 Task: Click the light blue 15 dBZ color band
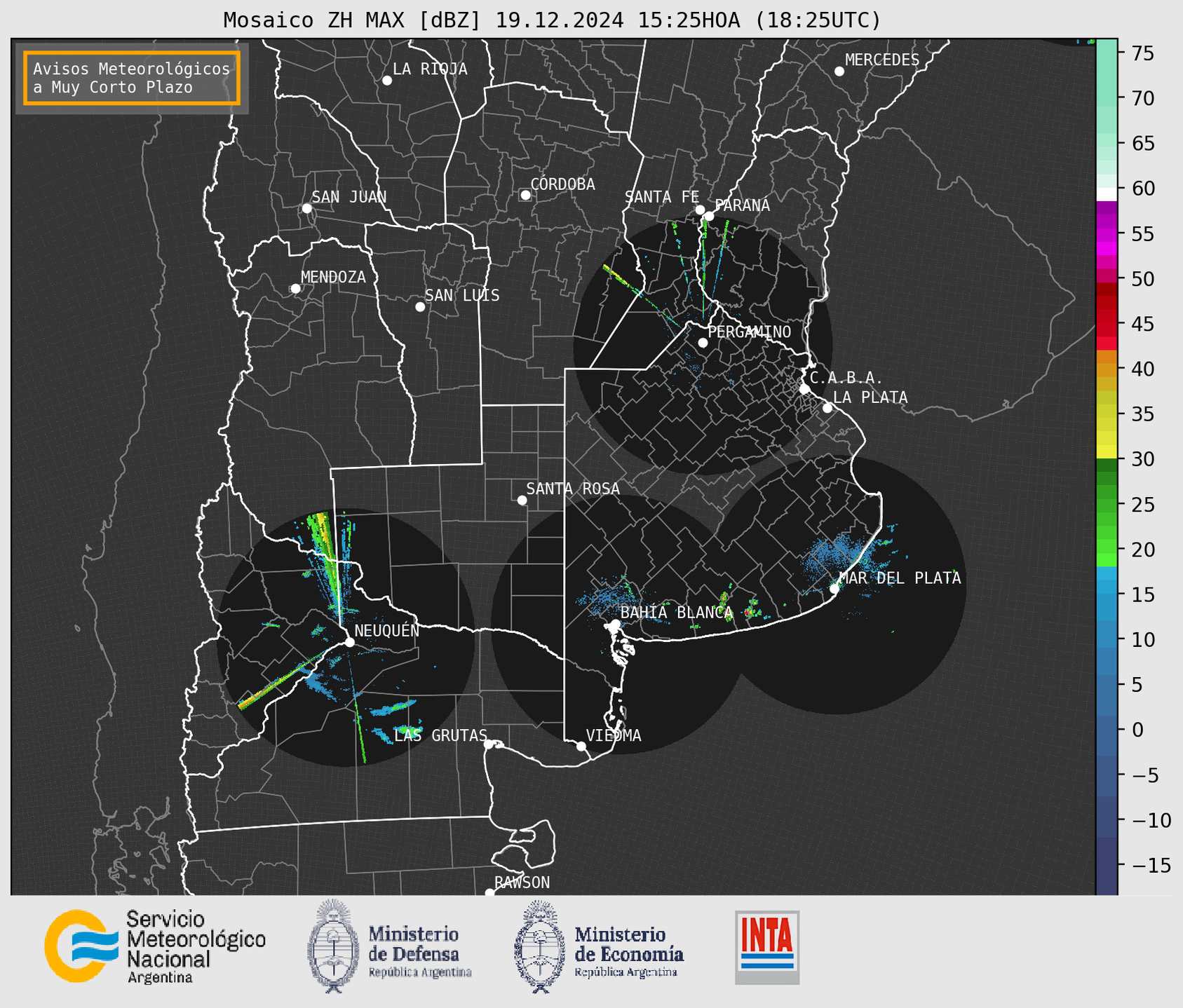click(1107, 594)
